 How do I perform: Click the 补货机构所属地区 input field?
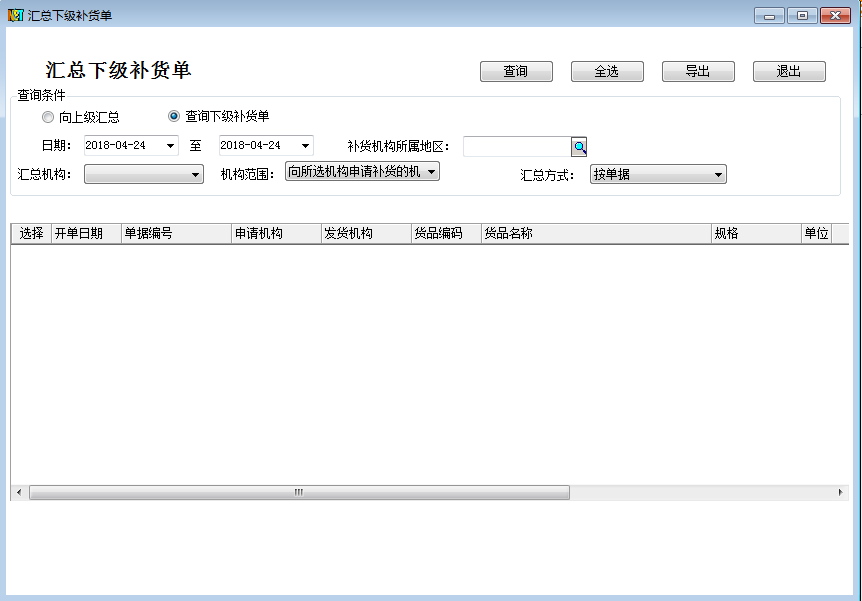516,147
